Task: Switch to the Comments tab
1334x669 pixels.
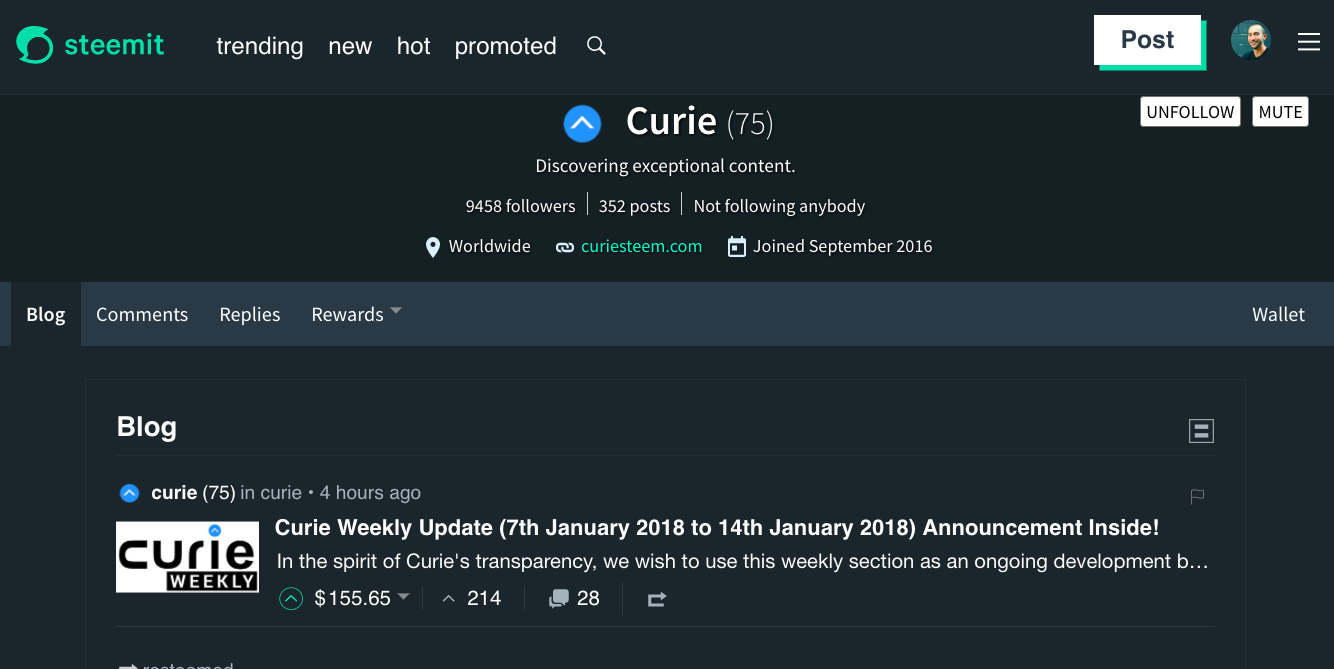Action: pyautogui.click(x=142, y=314)
